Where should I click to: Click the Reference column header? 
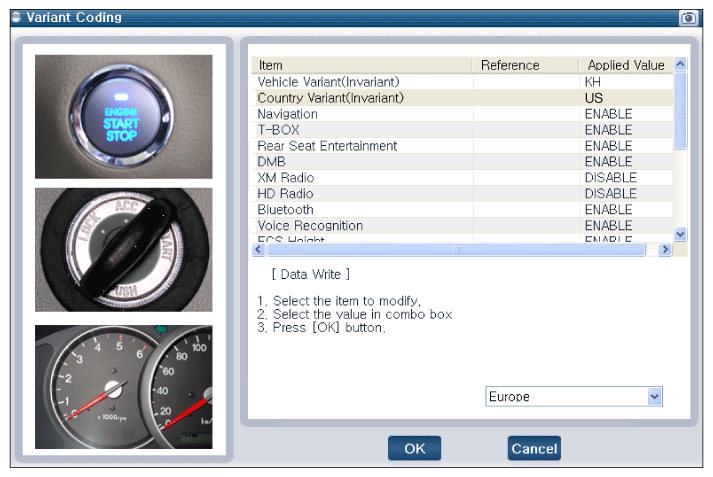(526, 65)
